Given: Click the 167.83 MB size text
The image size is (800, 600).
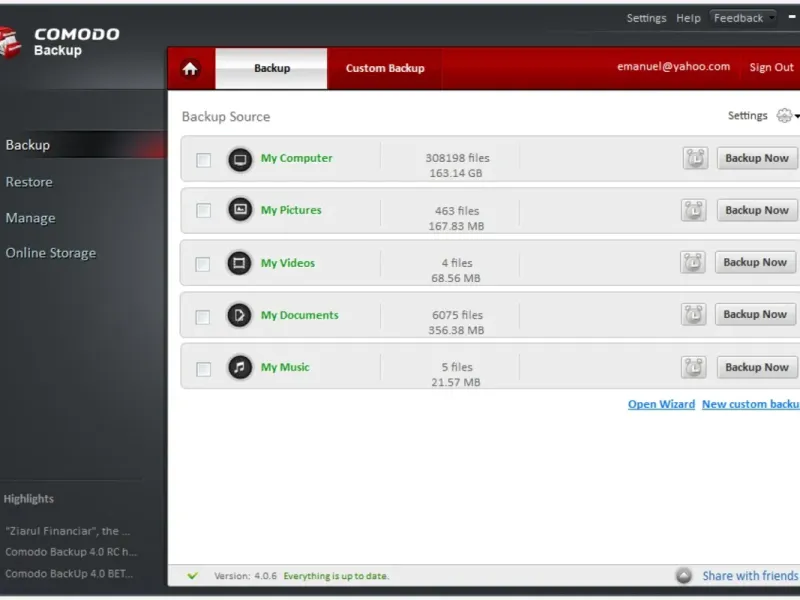Looking at the screenshot, I should pyautogui.click(x=456, y=226).
